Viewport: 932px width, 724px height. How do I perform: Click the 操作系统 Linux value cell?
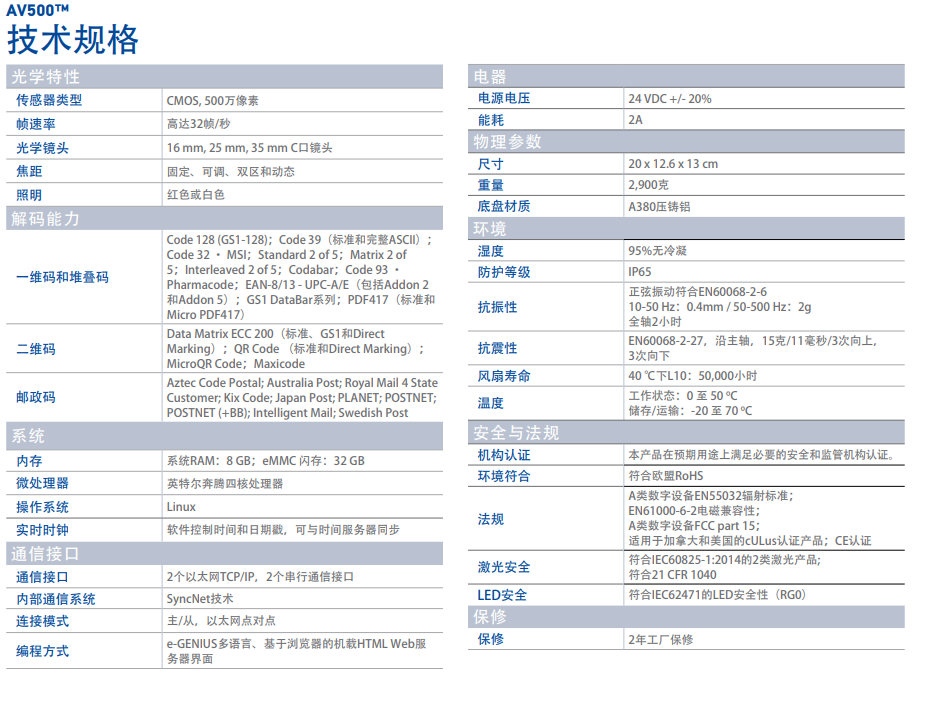coord(184,507)
